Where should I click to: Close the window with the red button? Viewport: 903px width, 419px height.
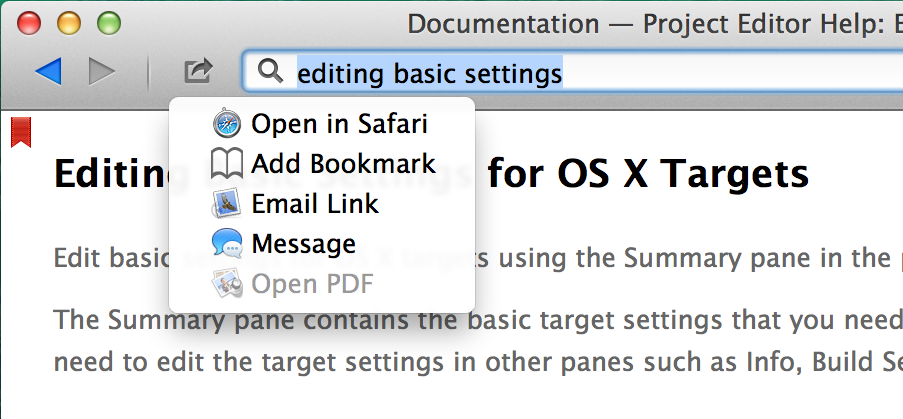point(28,24)
